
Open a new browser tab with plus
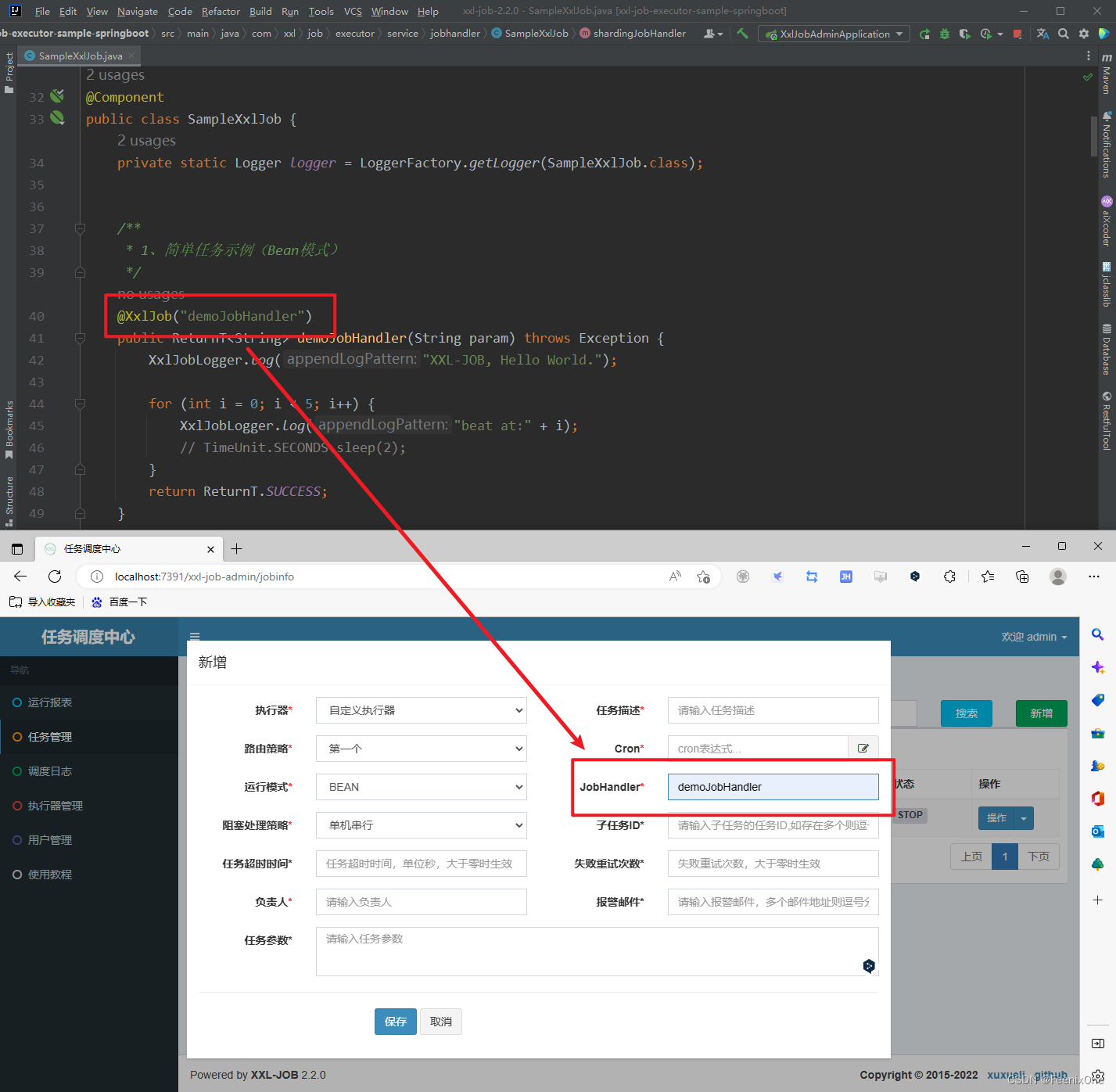tap(237, 549)
